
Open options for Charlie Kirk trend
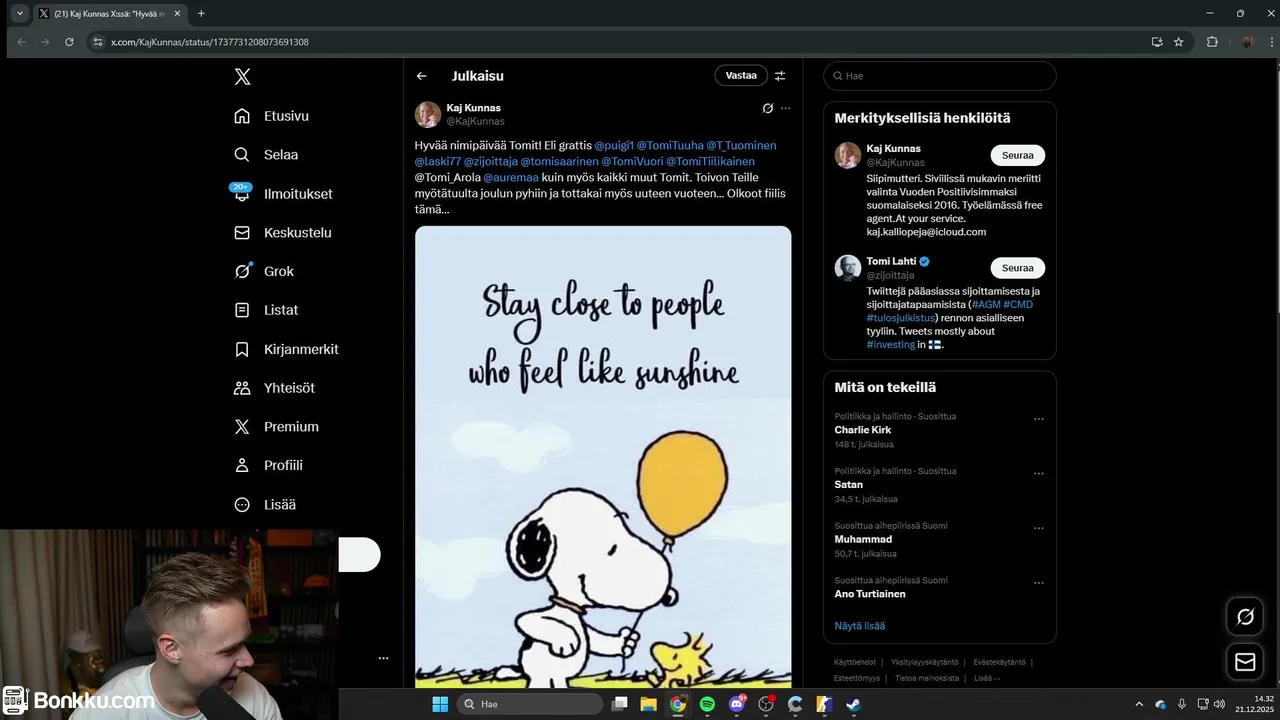point(1038,419)
